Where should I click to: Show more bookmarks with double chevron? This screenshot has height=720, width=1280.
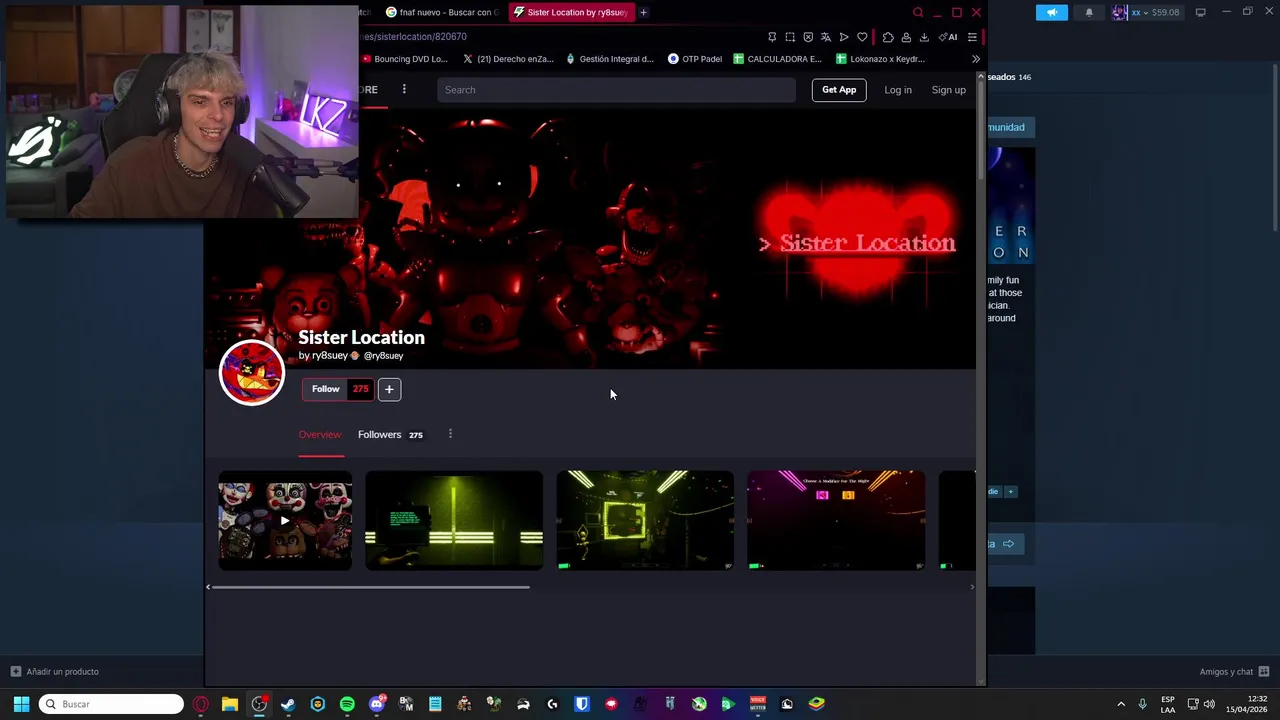click(976, 59)
